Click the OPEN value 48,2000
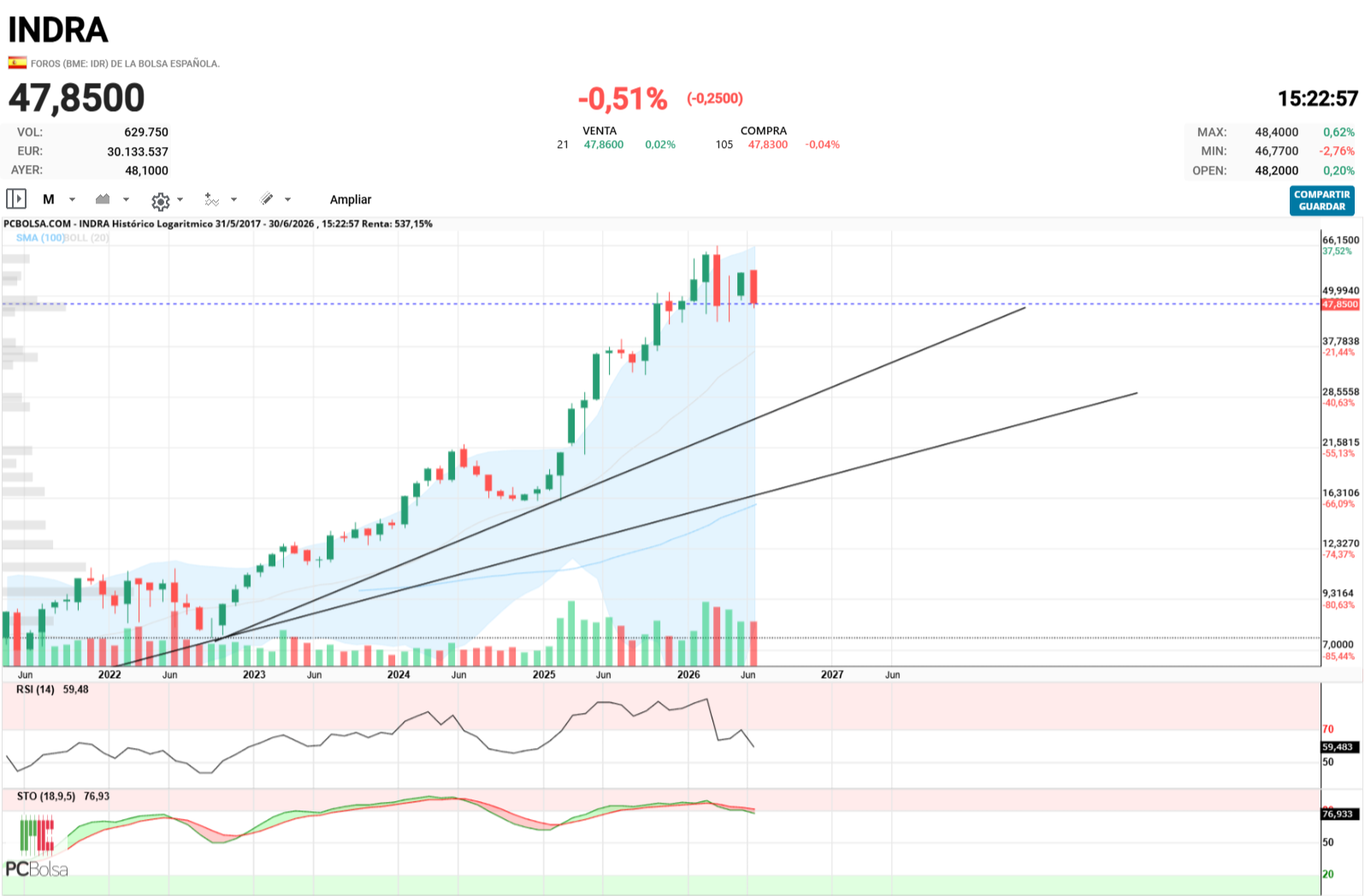Viewport: 1365px width, 896px height. [1277, 170]
